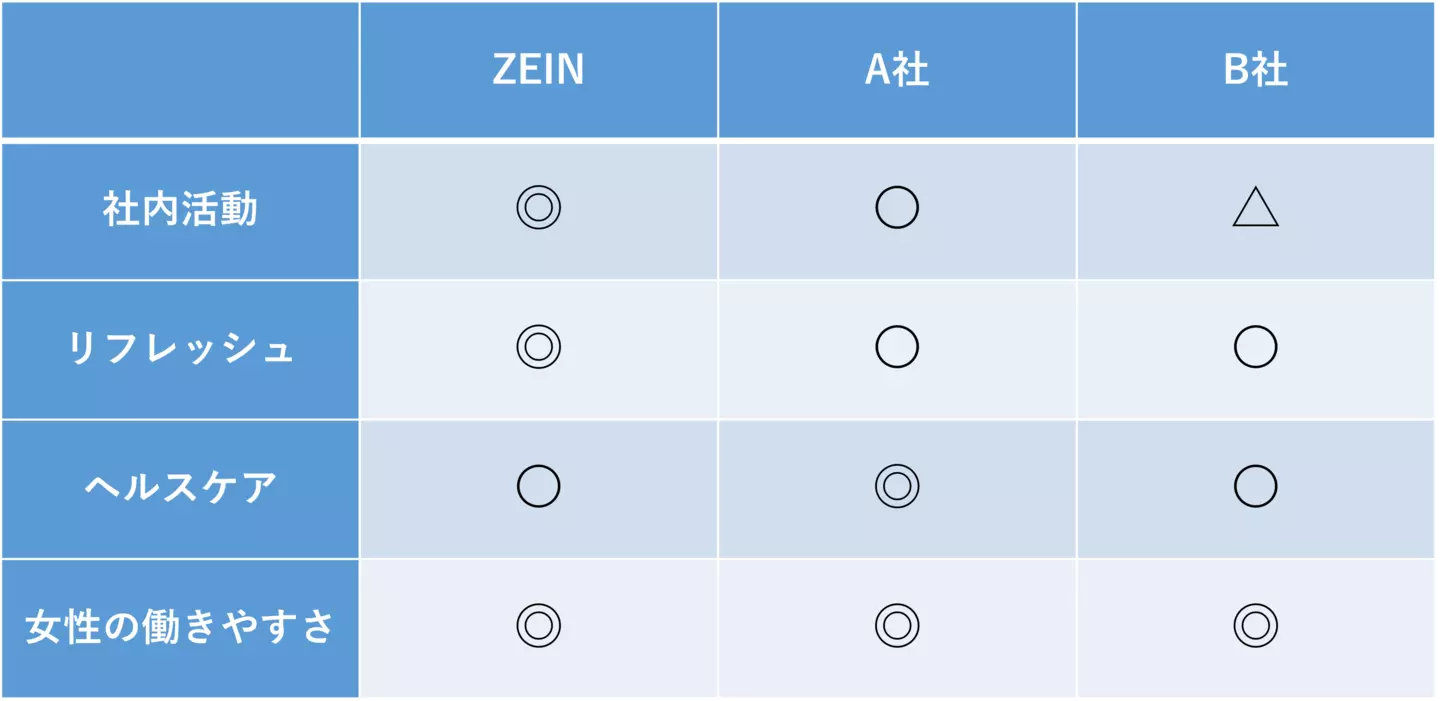Select A社's double circle for ヘルスケア
The width and height of the screenshot is (1440, 701).
[897, 486]
